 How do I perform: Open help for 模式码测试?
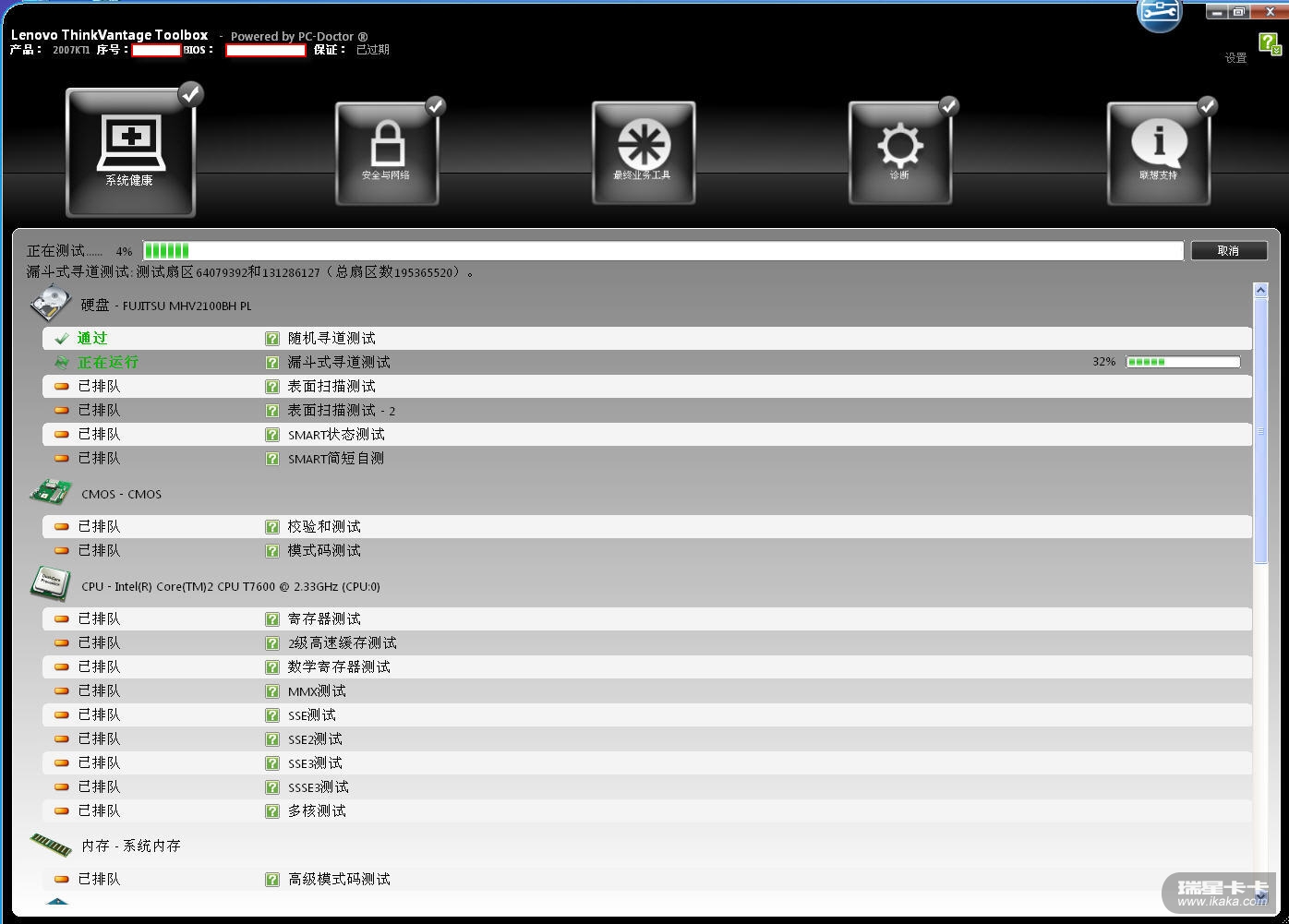tap(272, 551)
